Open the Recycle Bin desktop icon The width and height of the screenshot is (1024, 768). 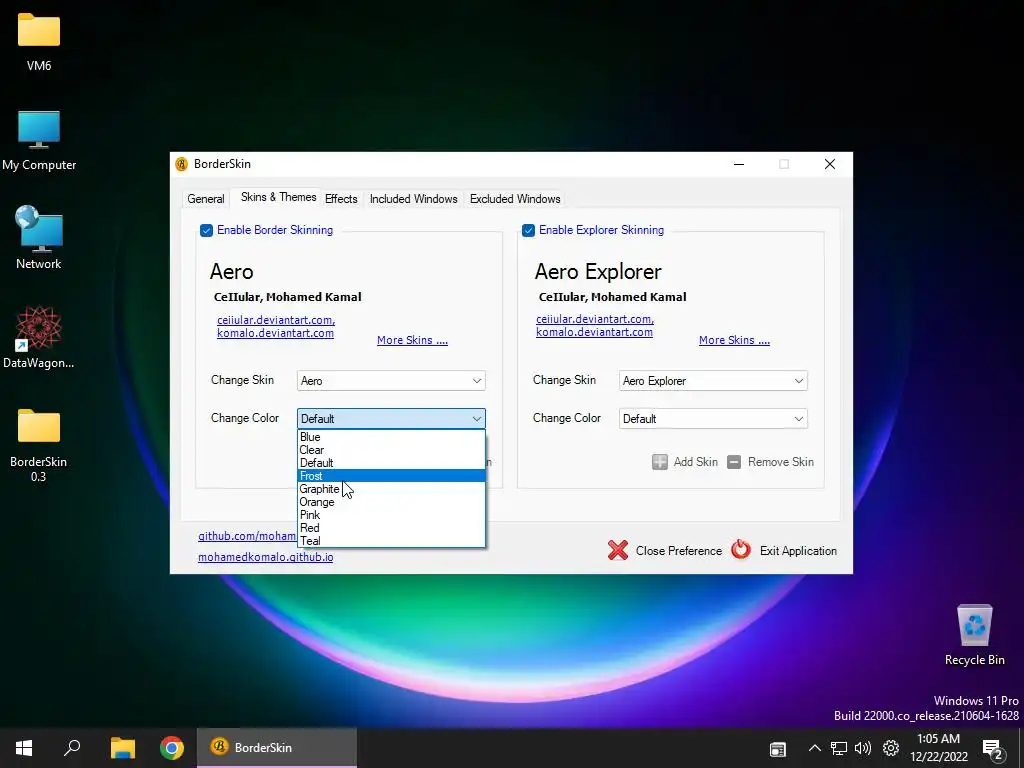974,635
